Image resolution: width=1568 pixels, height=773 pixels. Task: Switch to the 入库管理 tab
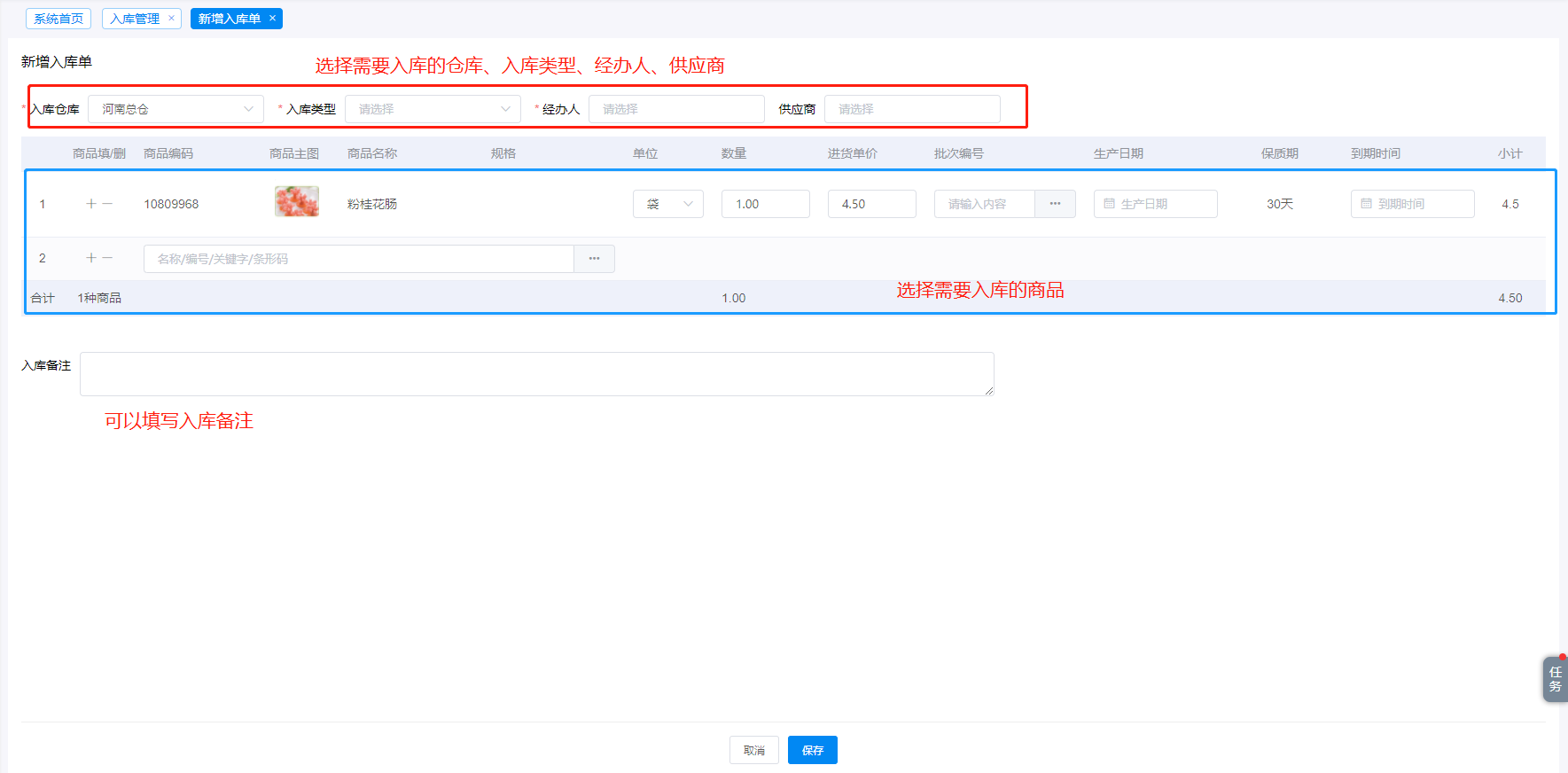coord(135,19)
